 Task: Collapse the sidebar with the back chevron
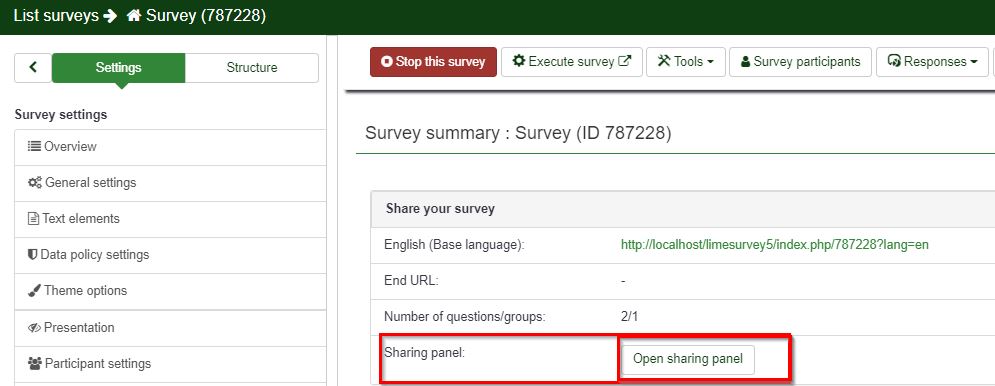point(33,67)
